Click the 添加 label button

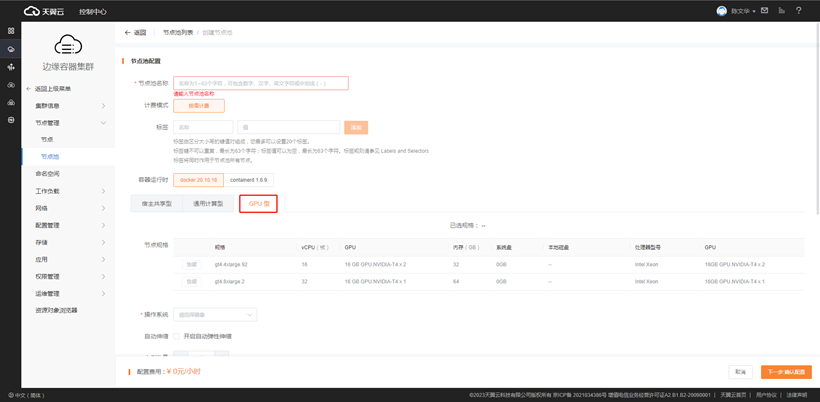click(356, 128)
